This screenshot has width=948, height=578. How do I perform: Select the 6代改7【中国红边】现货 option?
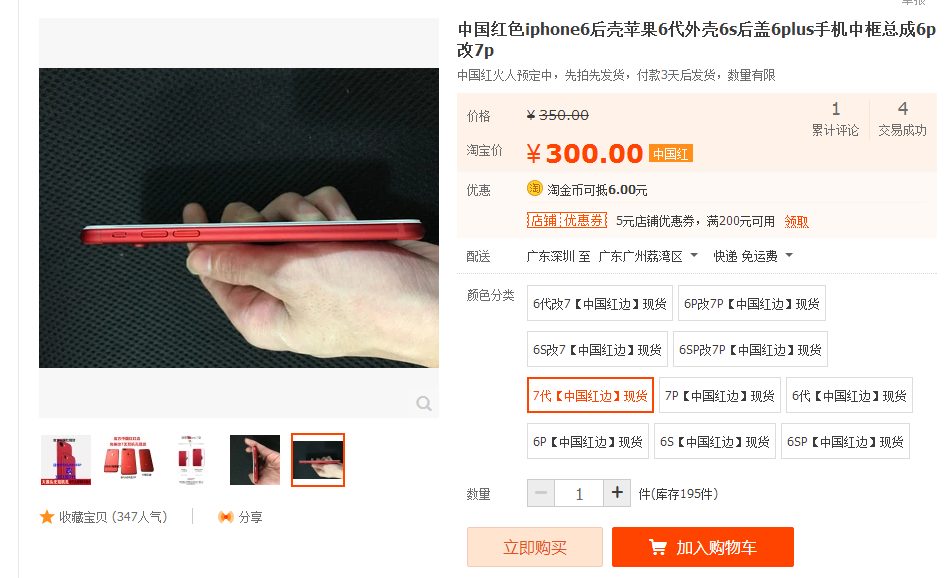(600, 304)
